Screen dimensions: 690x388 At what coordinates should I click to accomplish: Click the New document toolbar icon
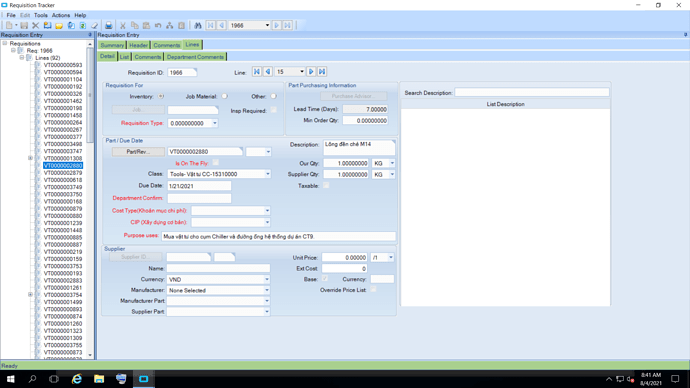pos(9,26)
